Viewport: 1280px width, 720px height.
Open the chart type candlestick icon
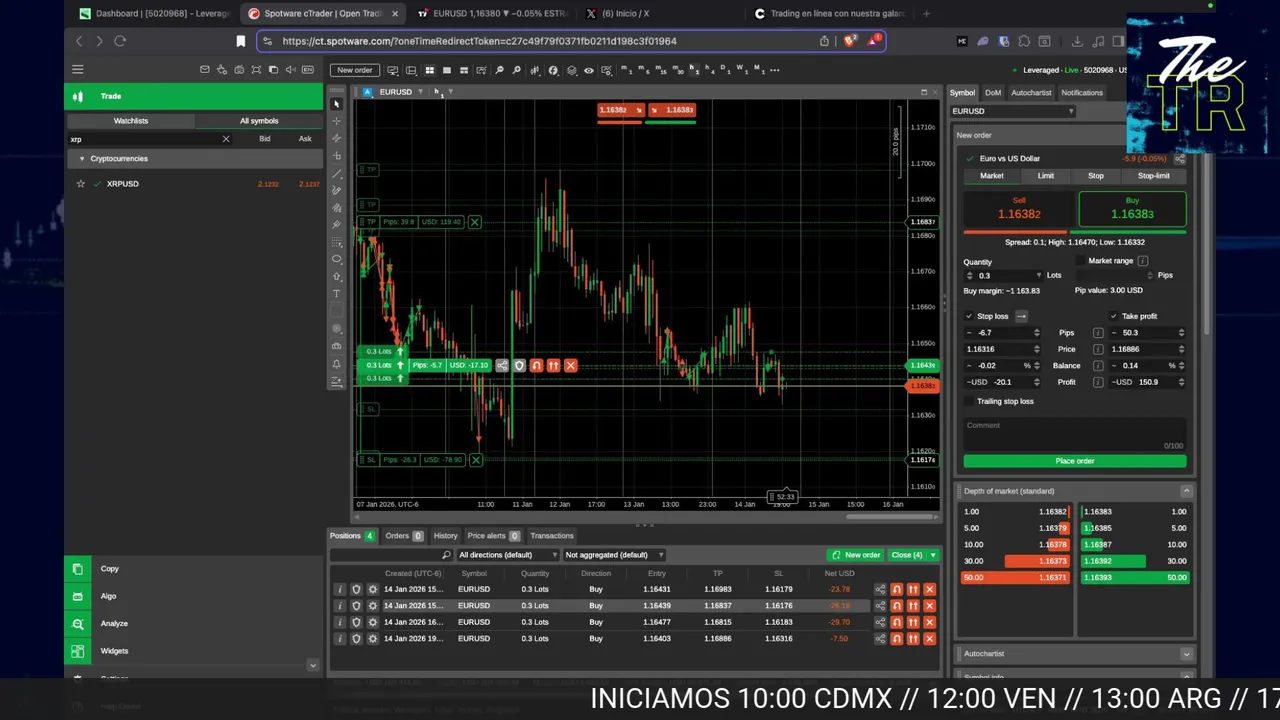535,70
